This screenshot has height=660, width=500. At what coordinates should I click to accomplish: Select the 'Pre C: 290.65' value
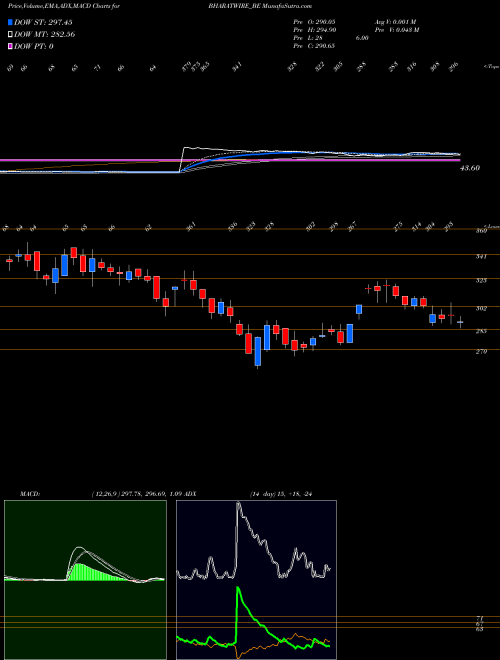tap(314, 46)
